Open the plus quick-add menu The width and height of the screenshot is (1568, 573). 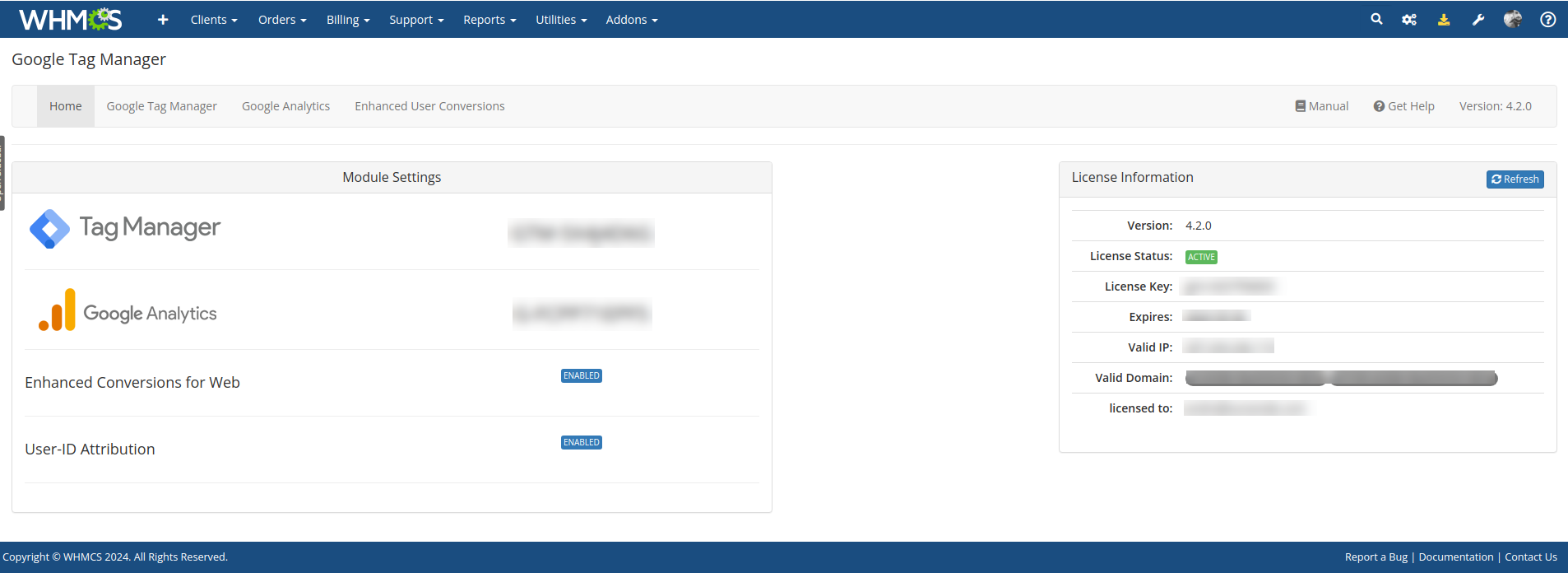(163, 20)
